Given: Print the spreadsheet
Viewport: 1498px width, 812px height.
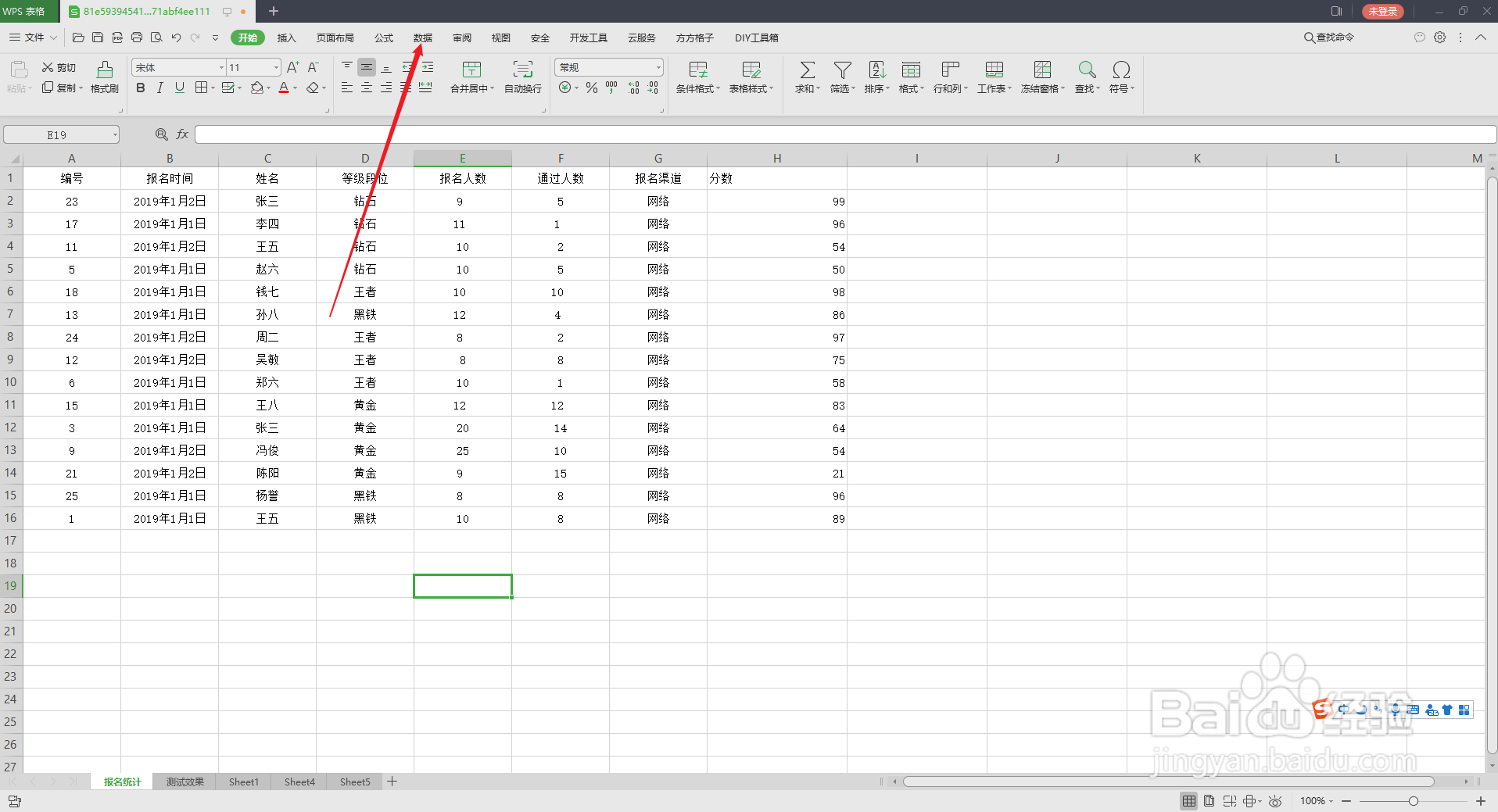Looking at the screenshot, I should pyautogui.click(x=137, y=38).
